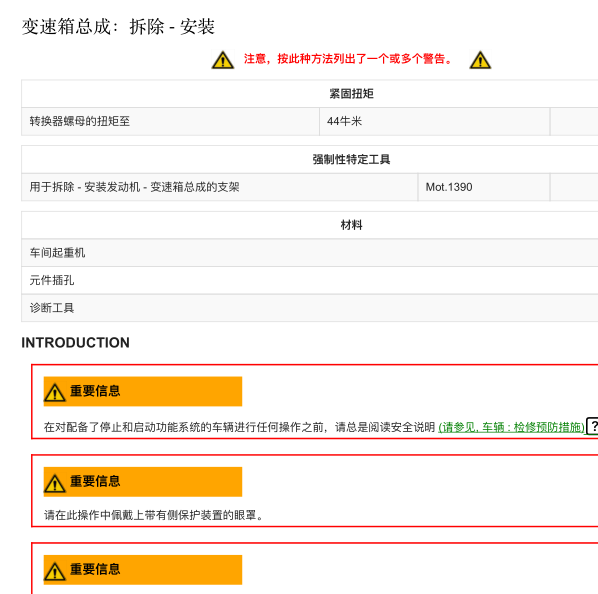The image size is (598, 594).
Task: Select the 转换器螺母的扭矩至 cell
Action: point(170,122)
